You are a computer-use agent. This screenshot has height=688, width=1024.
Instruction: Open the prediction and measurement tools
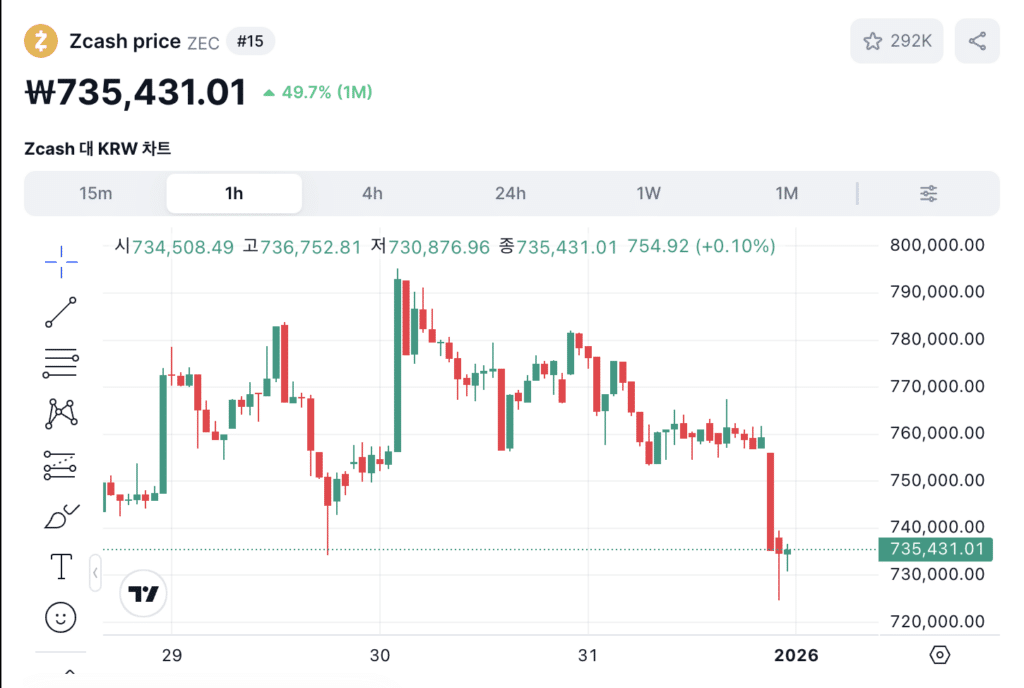(x=60, y=465)
